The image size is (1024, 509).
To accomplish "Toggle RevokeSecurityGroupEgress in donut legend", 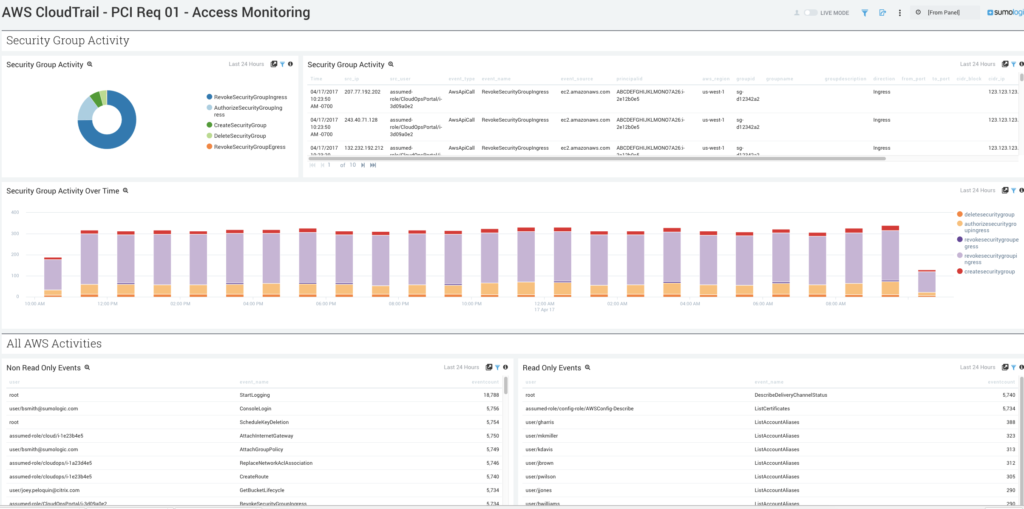I will coord(246,147).
